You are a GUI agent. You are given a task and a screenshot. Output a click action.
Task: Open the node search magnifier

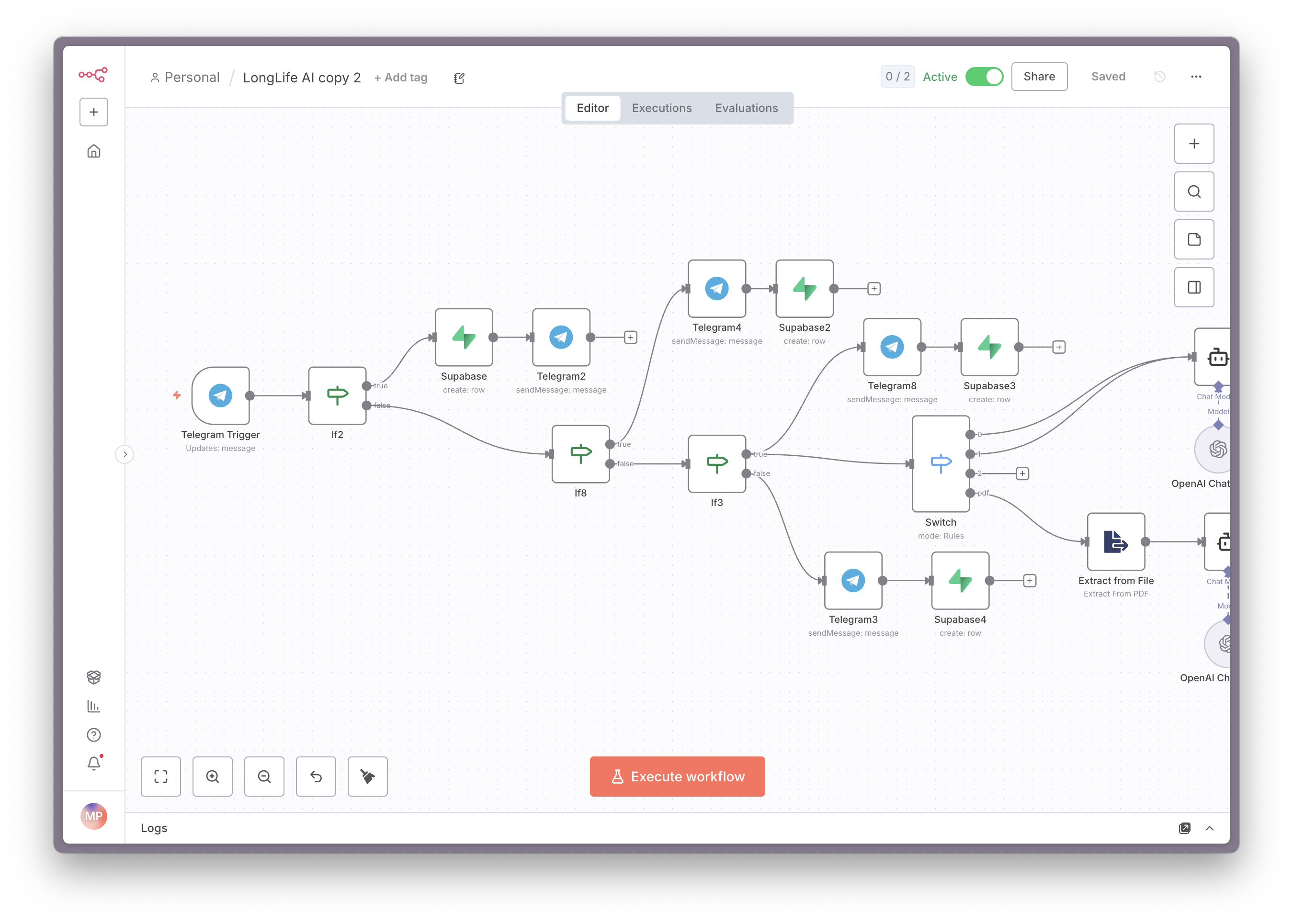1194,192
